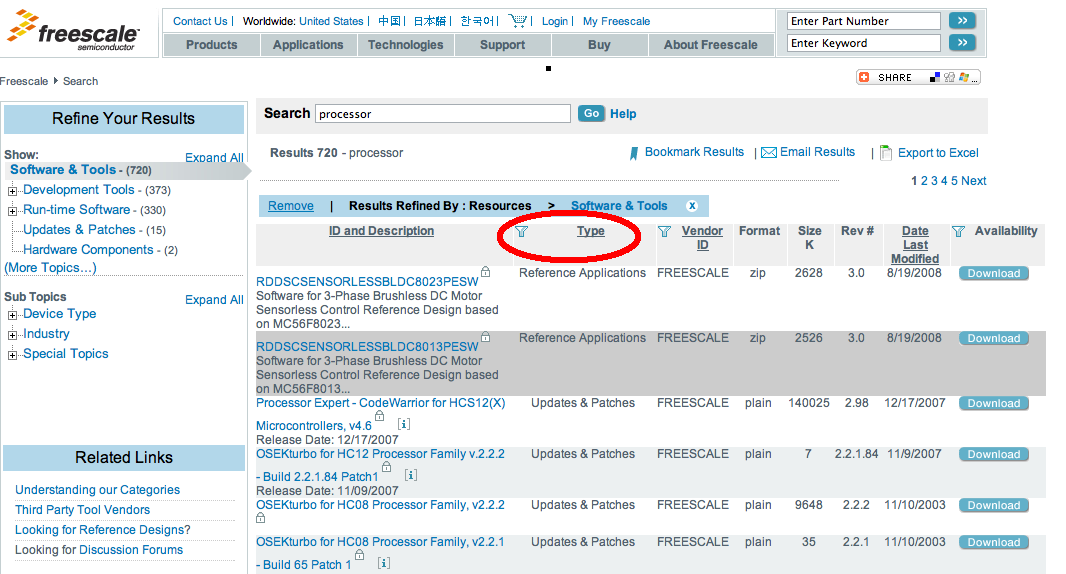
Task: Download OSEKturbo HC08 v2.2.2 file
Action: coord(994,505)
